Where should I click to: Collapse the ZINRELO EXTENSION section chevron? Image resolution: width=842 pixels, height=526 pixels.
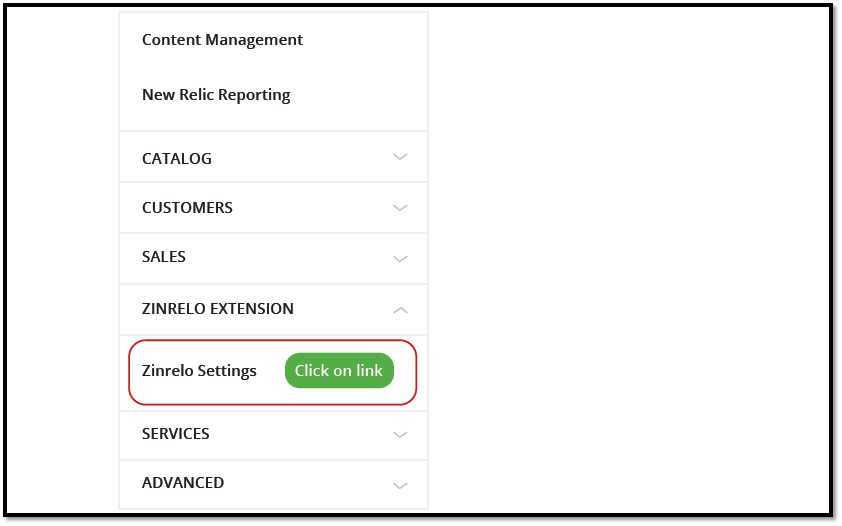pyautogui.click(x=400, y=310)
